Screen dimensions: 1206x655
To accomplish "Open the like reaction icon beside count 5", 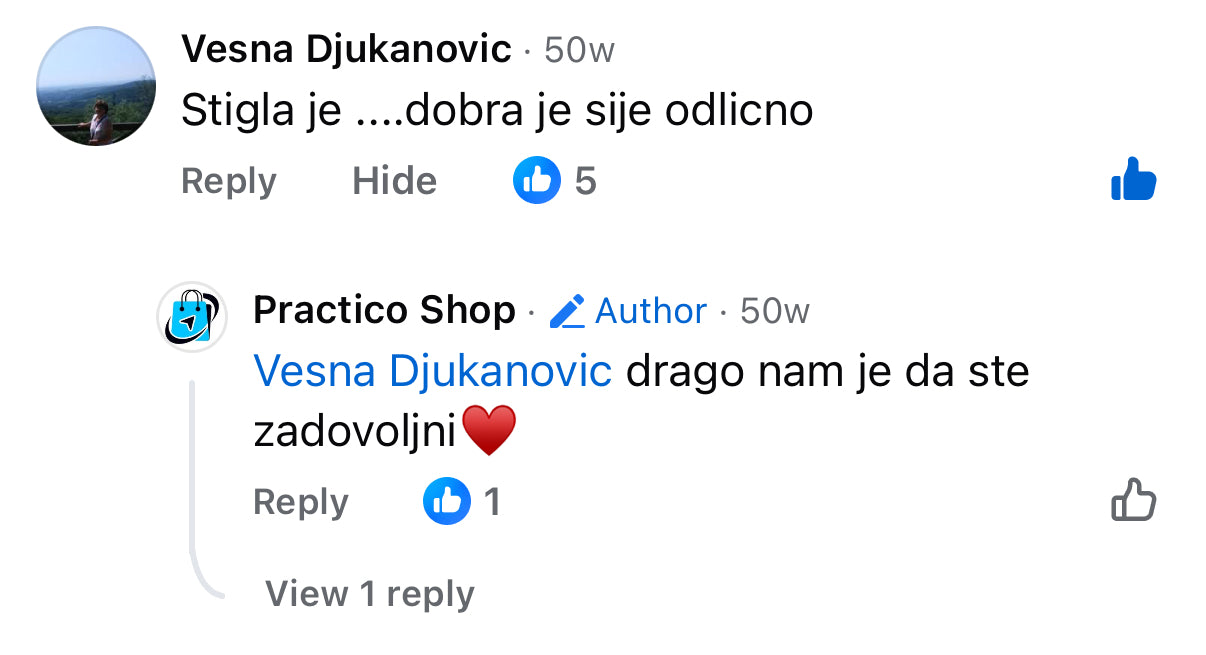I will 536,181.
